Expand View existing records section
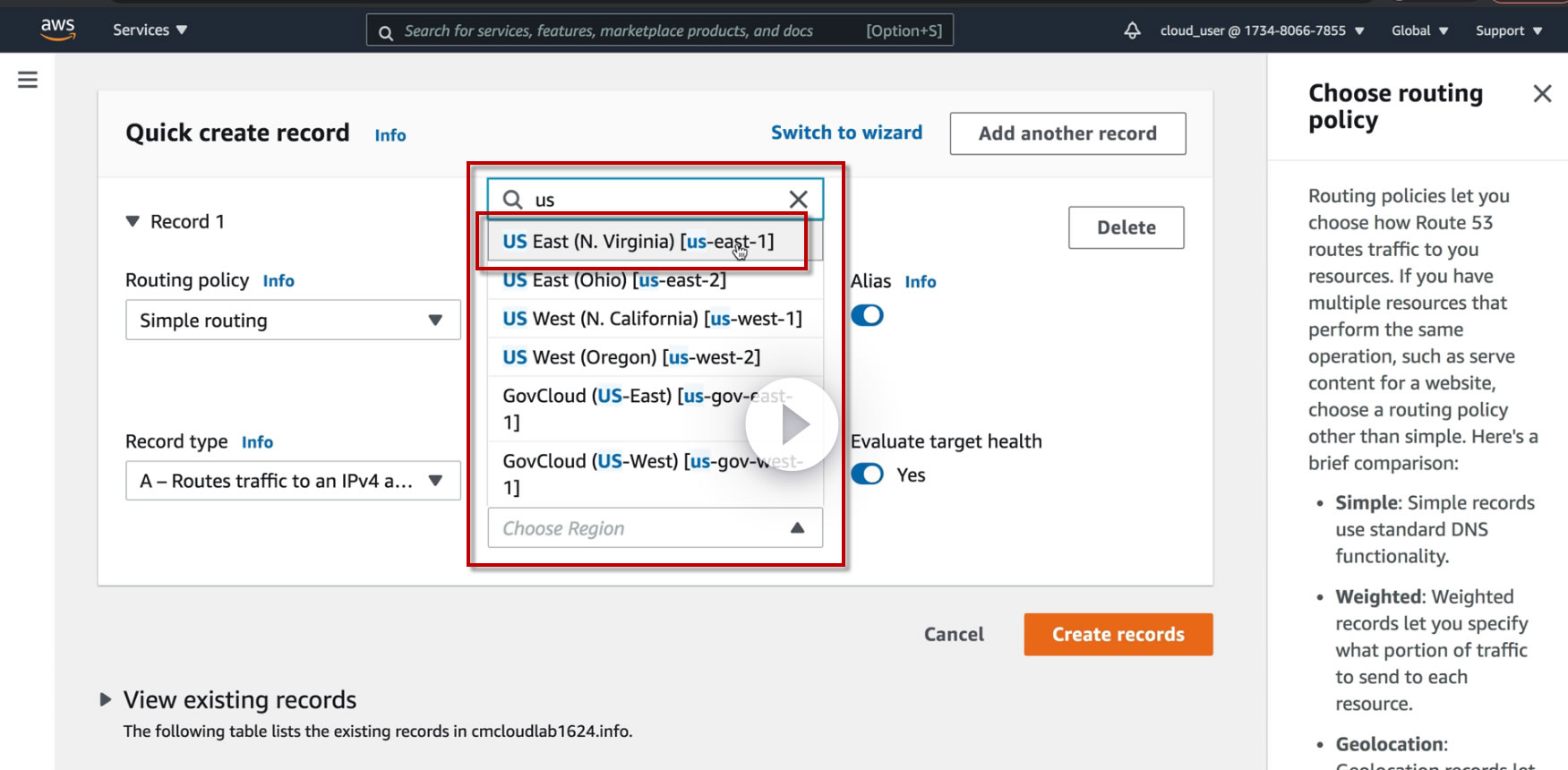1568x770 pixels. tap(106, 699)
